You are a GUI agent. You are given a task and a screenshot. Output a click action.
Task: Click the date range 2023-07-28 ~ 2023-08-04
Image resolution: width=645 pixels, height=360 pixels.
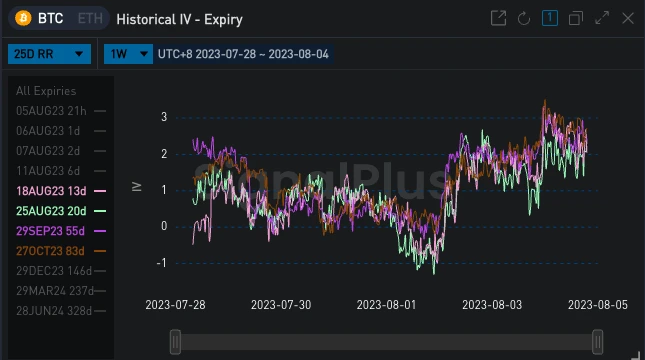(x=243, y=54)
